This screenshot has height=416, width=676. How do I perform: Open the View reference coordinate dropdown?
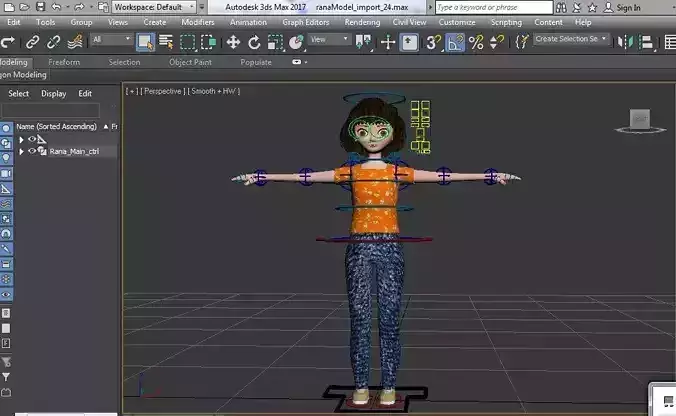pyautogui.click(x=329, y=40)
